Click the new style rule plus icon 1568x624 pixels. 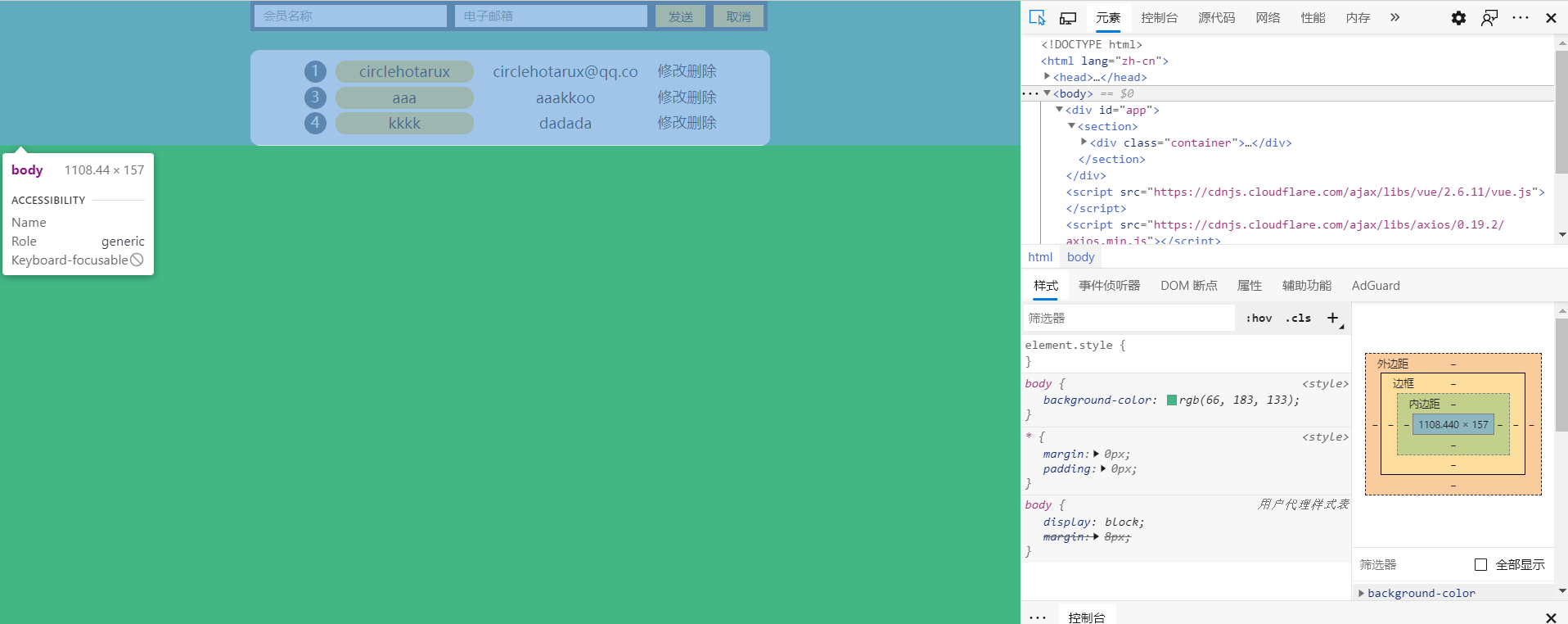(1333, 318)
